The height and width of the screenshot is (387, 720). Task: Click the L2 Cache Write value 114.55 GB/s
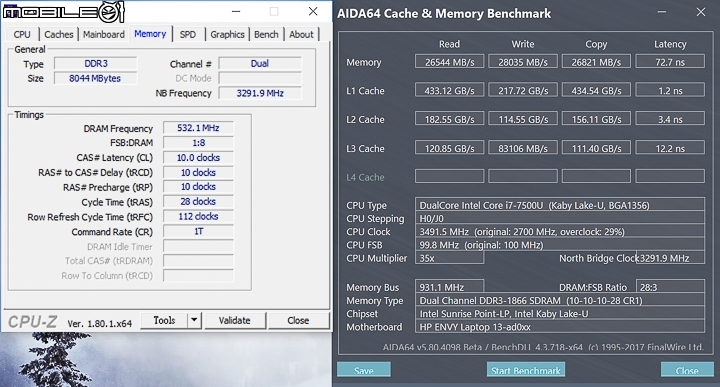coord(523,119)
